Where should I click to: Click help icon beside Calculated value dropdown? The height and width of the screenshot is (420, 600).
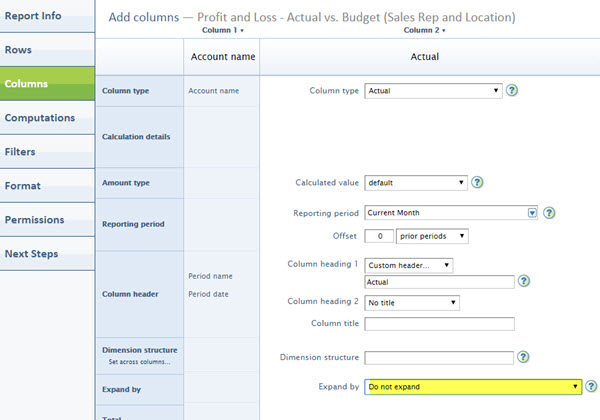477,183
